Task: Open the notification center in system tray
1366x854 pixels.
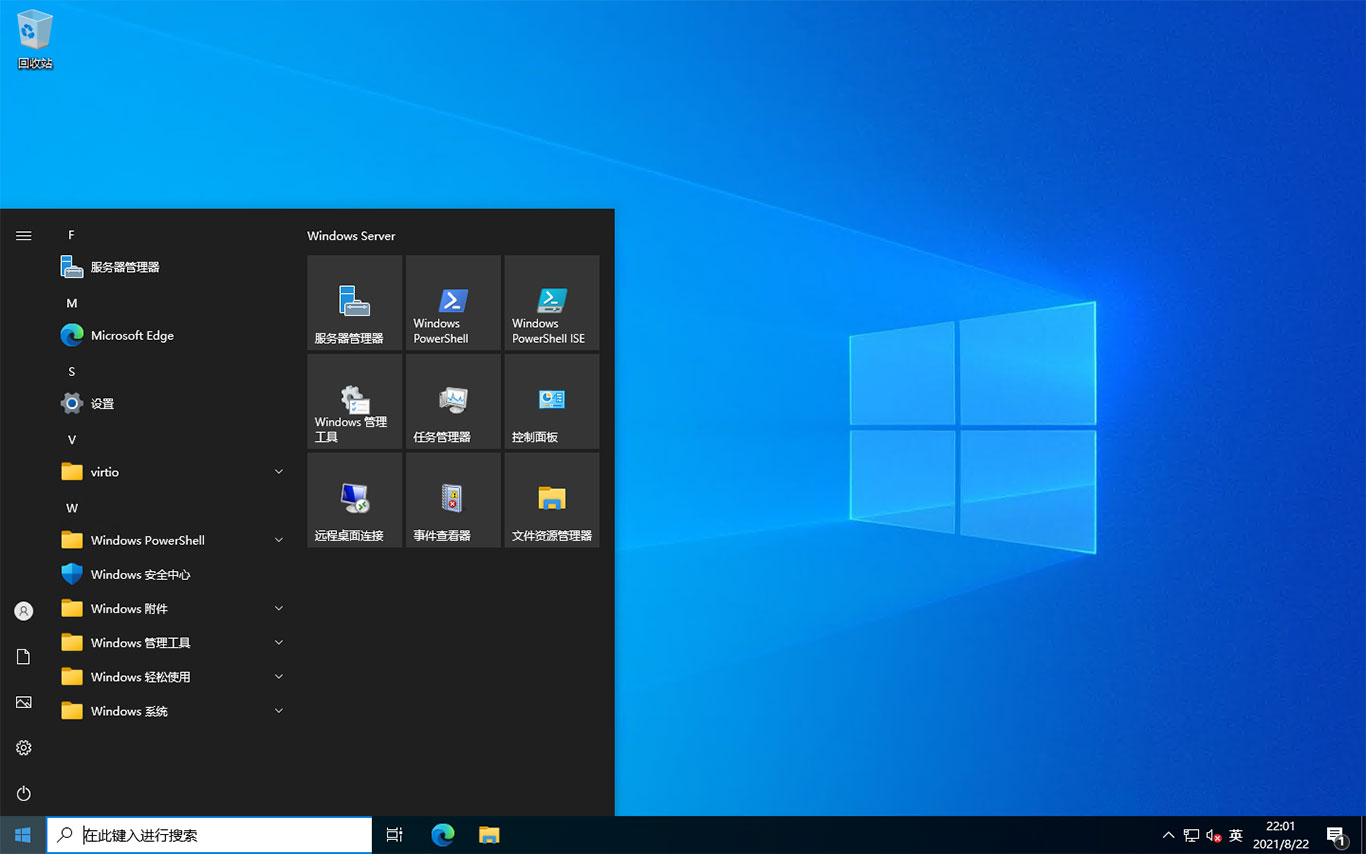Action: 1336,835
